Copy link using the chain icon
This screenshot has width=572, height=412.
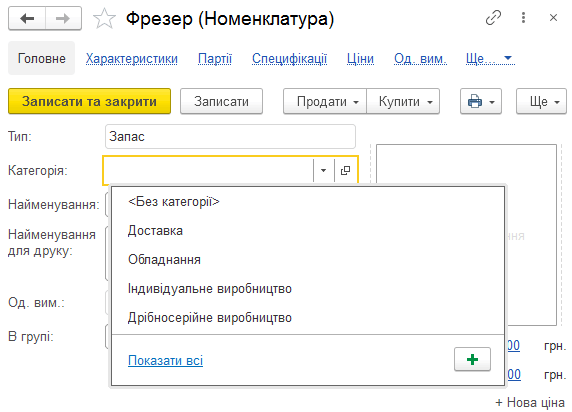click(x=493, y=18)
